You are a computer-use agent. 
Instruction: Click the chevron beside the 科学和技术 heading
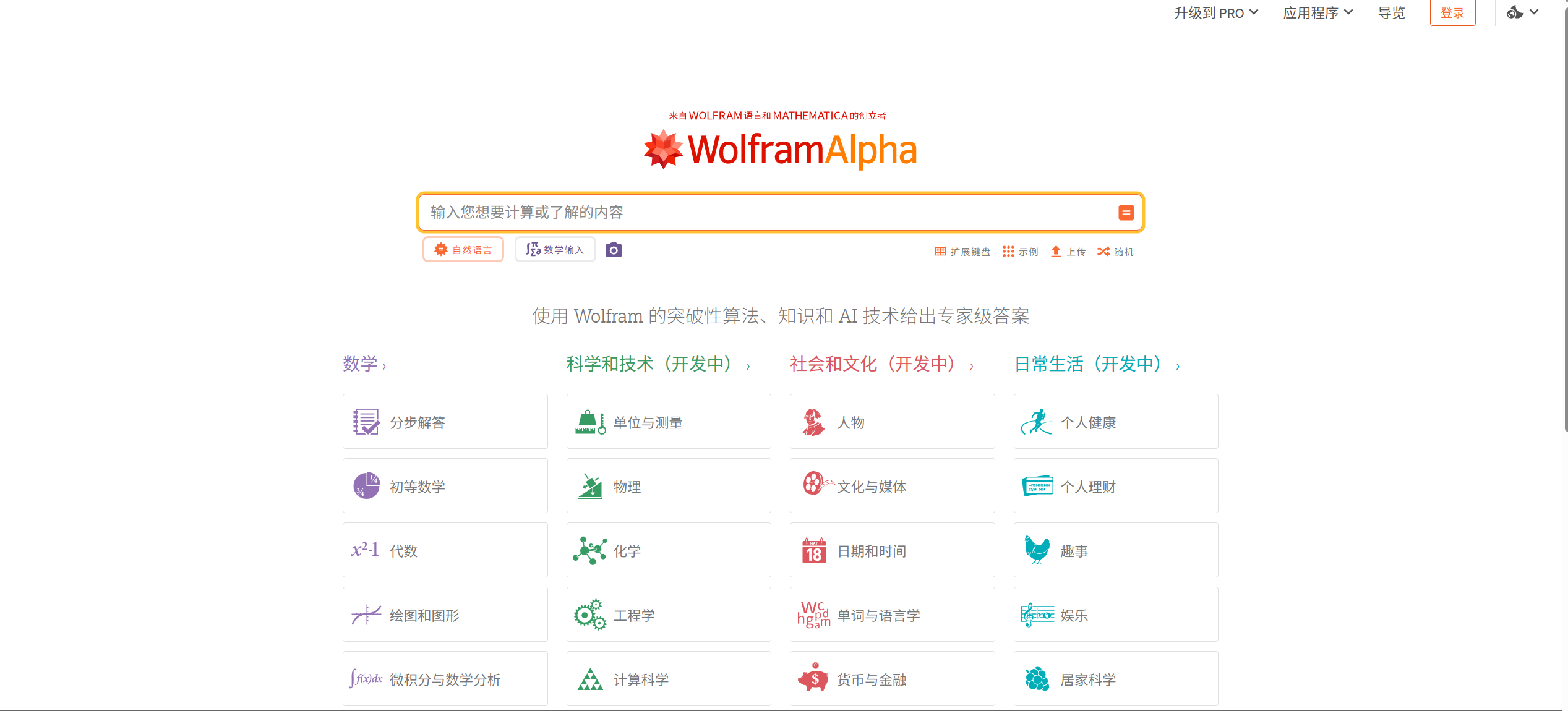click(748, 367)
